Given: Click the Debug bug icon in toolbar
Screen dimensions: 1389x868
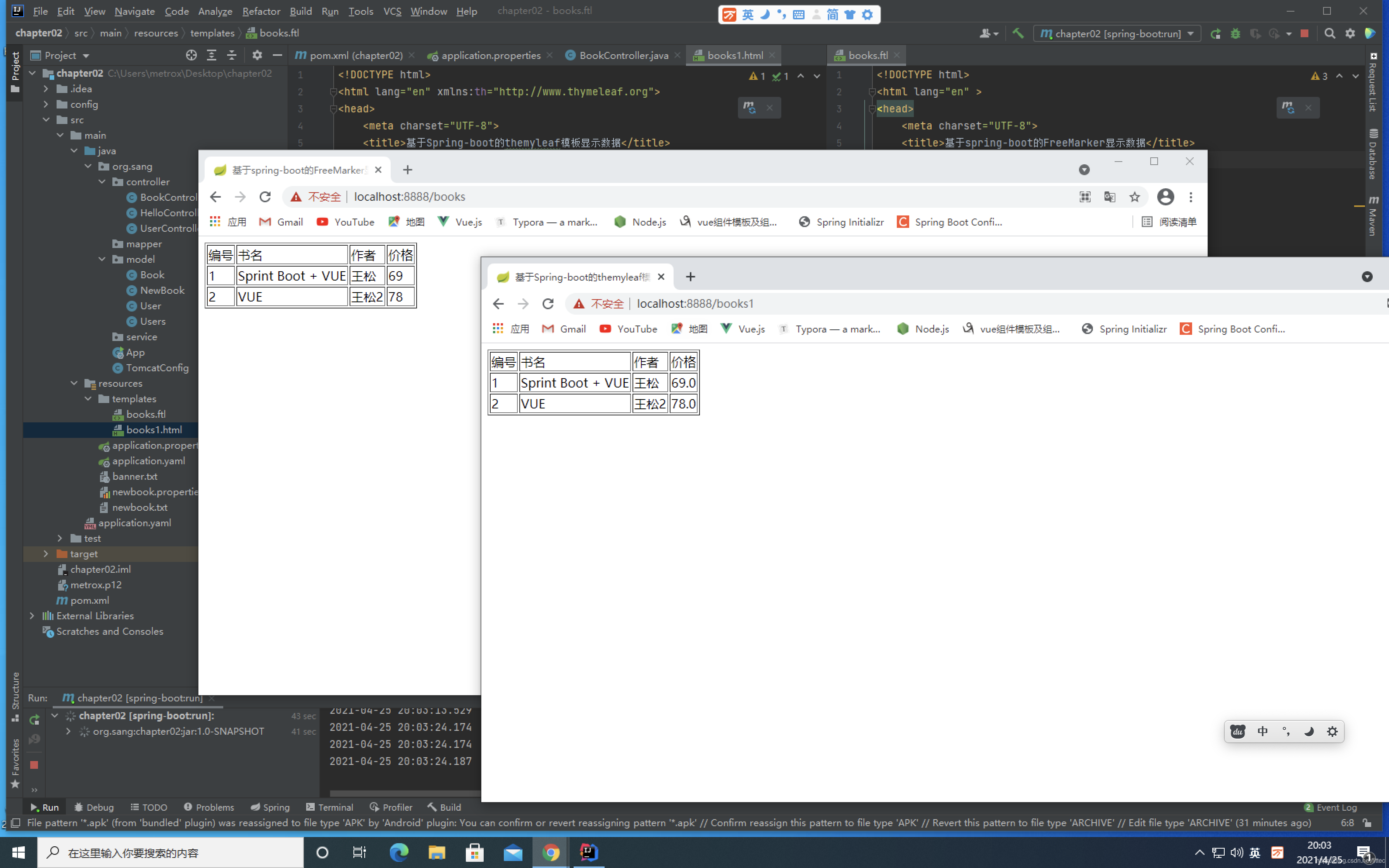Looking at the screenshot, I should click(x=1235, y=33).
